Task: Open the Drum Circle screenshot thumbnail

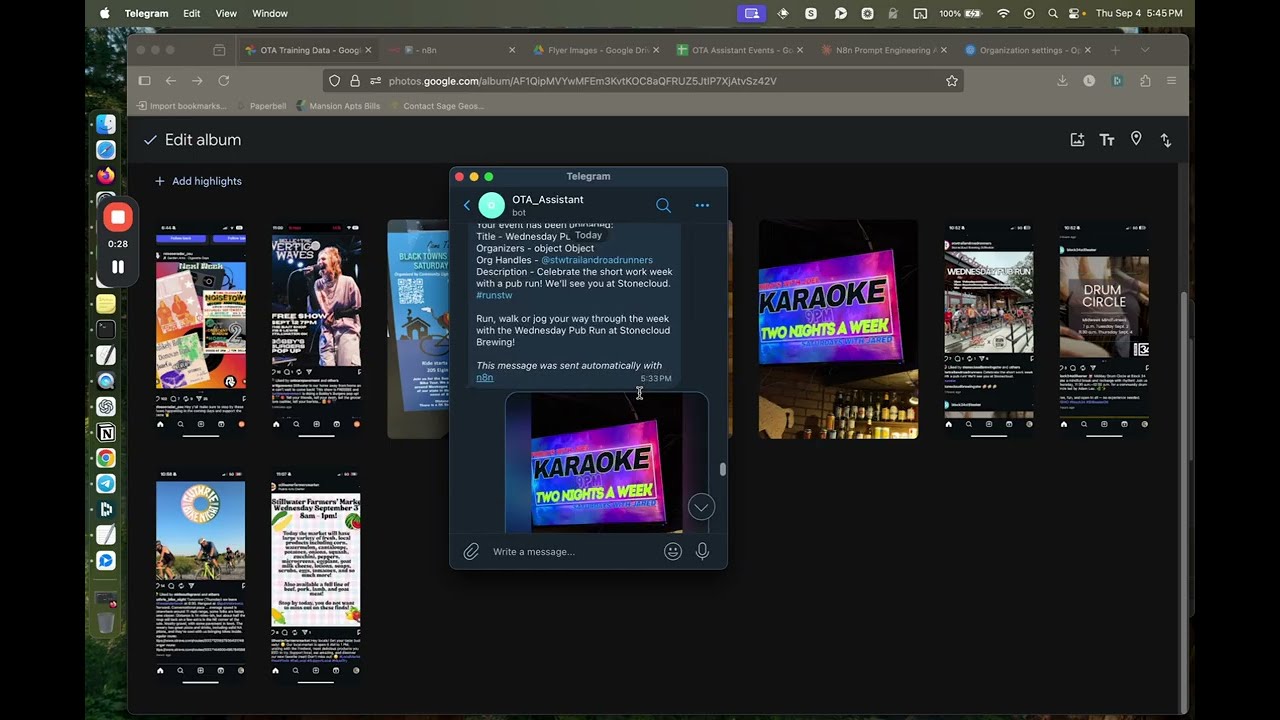Action: click(x=1104, y=329)
